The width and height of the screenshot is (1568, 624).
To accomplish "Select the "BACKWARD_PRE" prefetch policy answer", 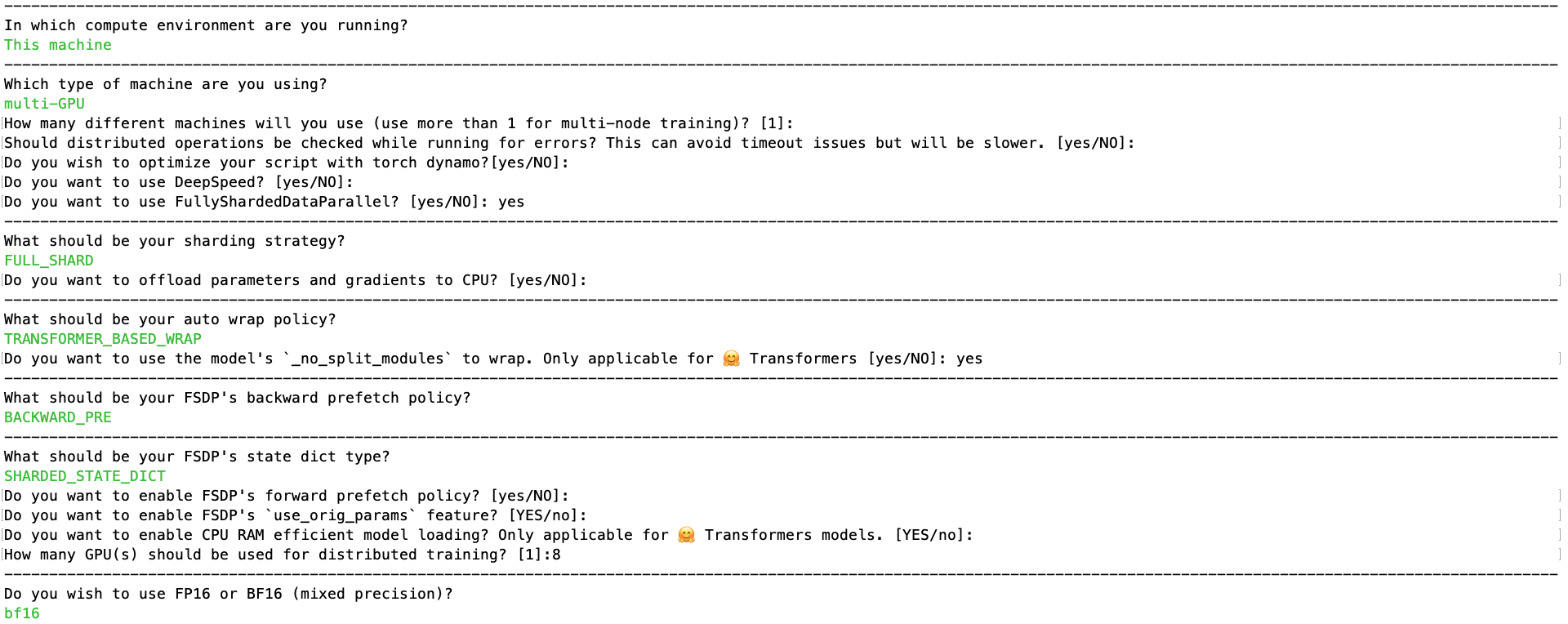I will click(x=58, y=417).
